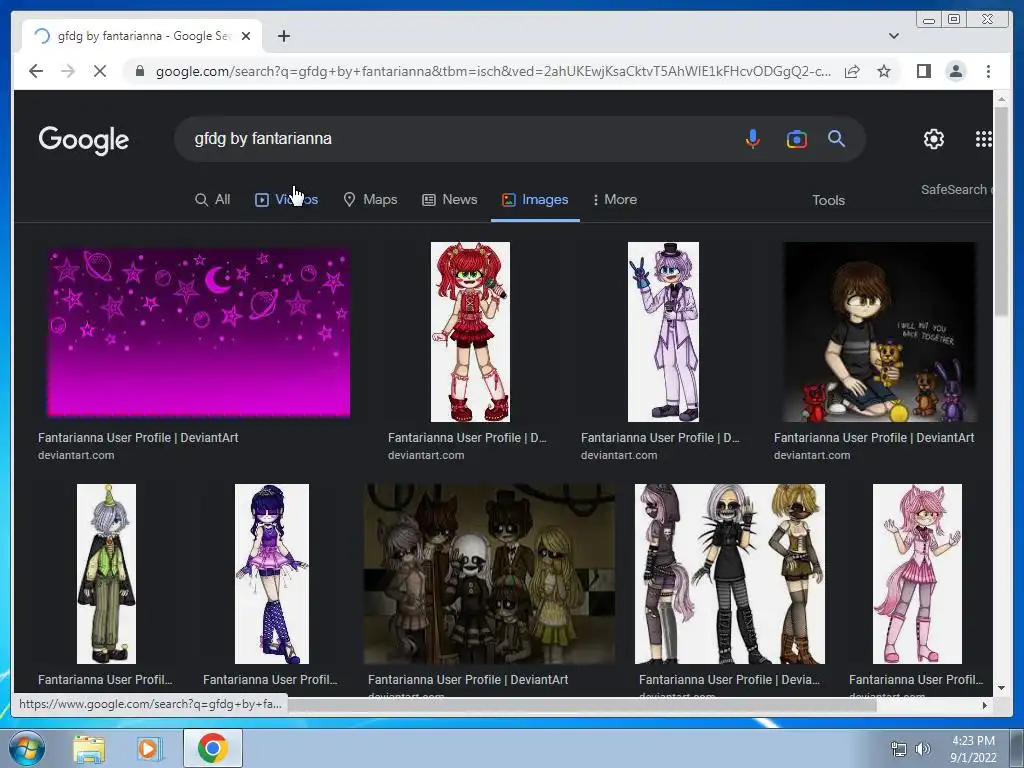Open Chrome three-dot menu
This screenshot has height=768, width=1024.
[988, 71]
